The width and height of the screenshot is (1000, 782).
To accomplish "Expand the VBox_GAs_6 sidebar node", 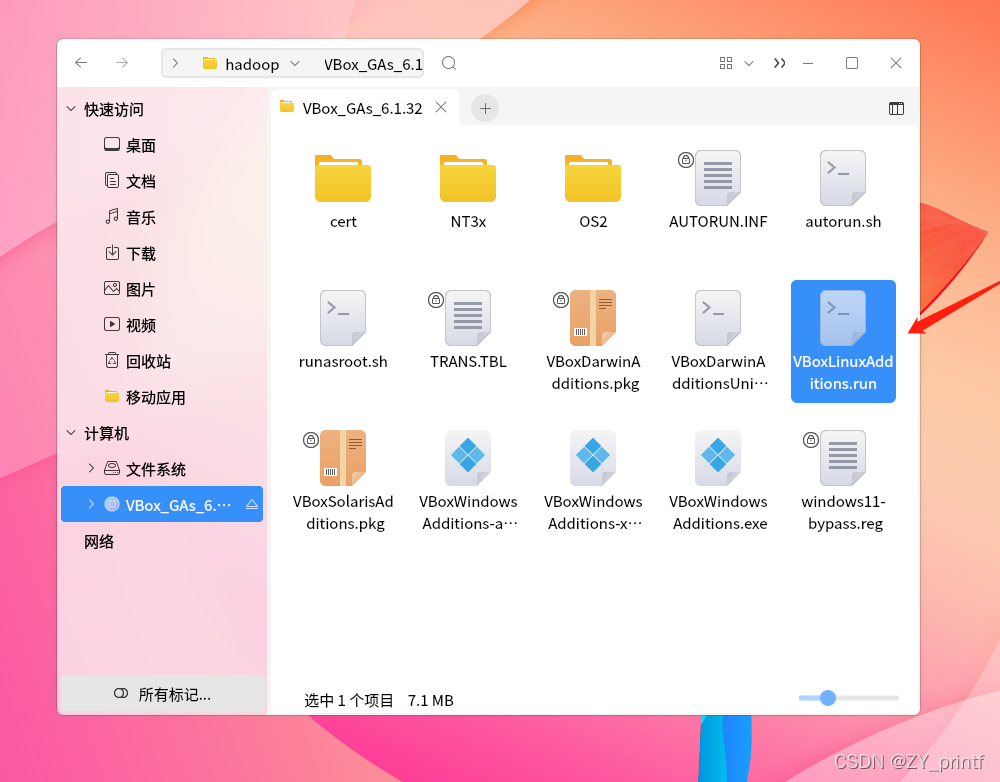I will 91,505.
